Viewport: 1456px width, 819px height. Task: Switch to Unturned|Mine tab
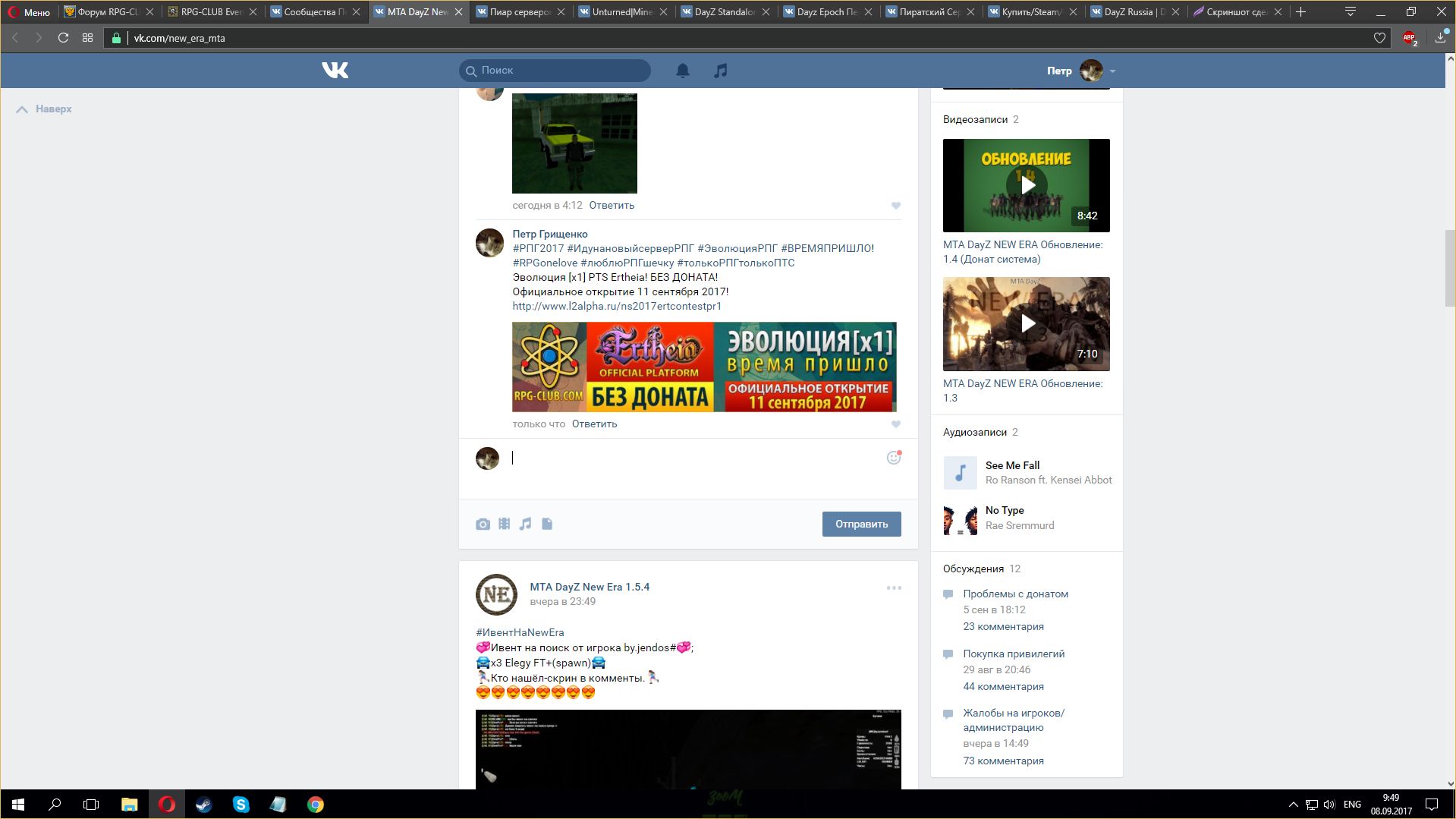(x=622, y=12)
